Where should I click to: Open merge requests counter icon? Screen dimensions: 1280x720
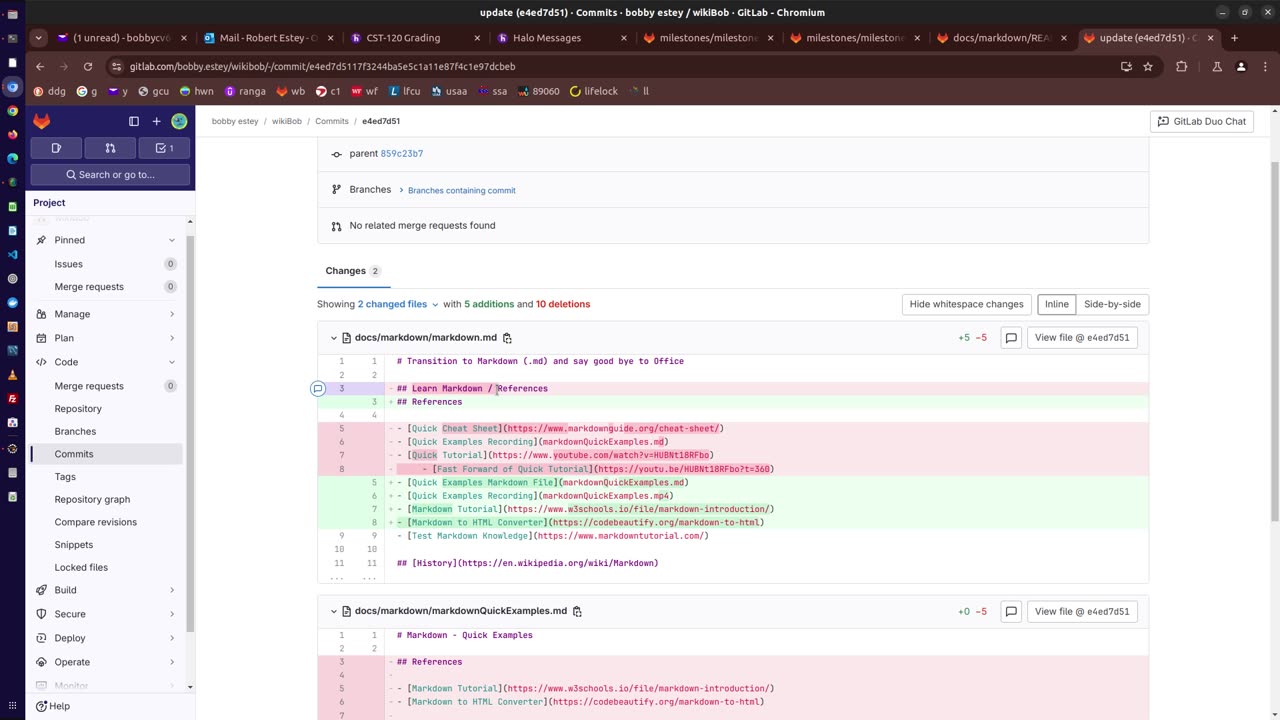[x=110, y=148]
